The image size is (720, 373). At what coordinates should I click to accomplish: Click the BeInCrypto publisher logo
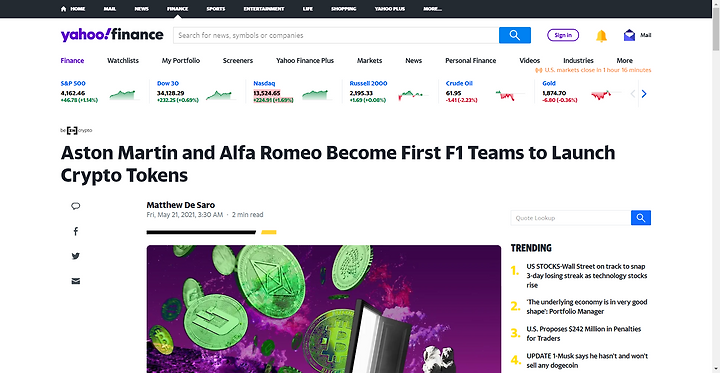click(76, 130)
